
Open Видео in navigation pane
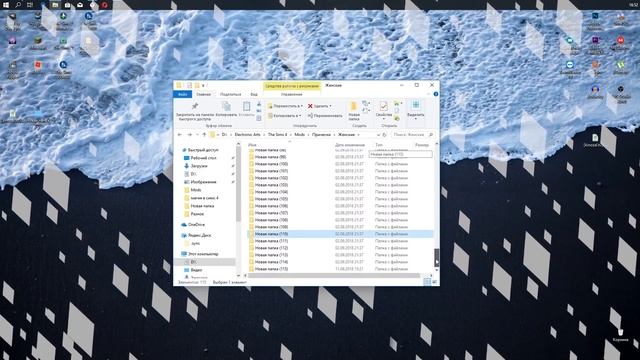pyautogui.click(x=196, y=270)
